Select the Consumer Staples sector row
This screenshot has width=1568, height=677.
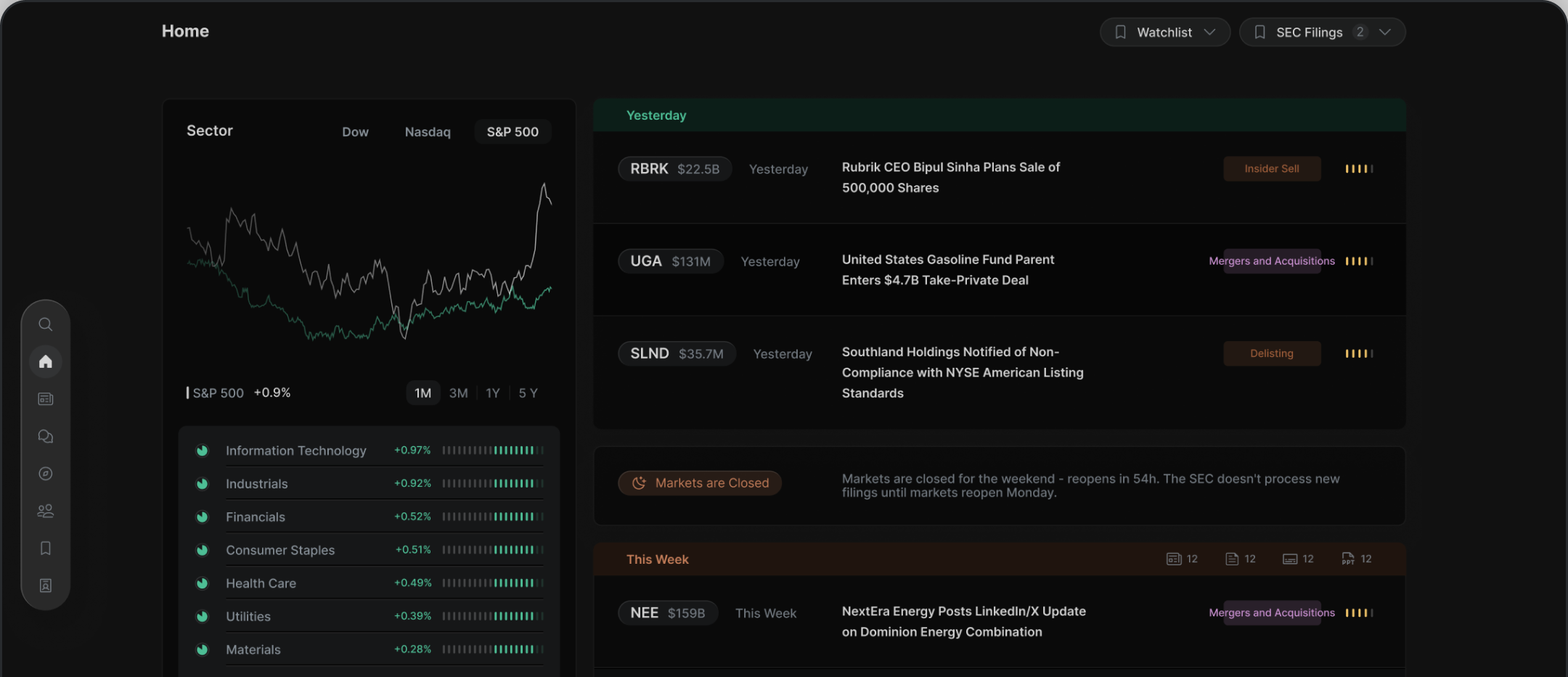[369, 550]
